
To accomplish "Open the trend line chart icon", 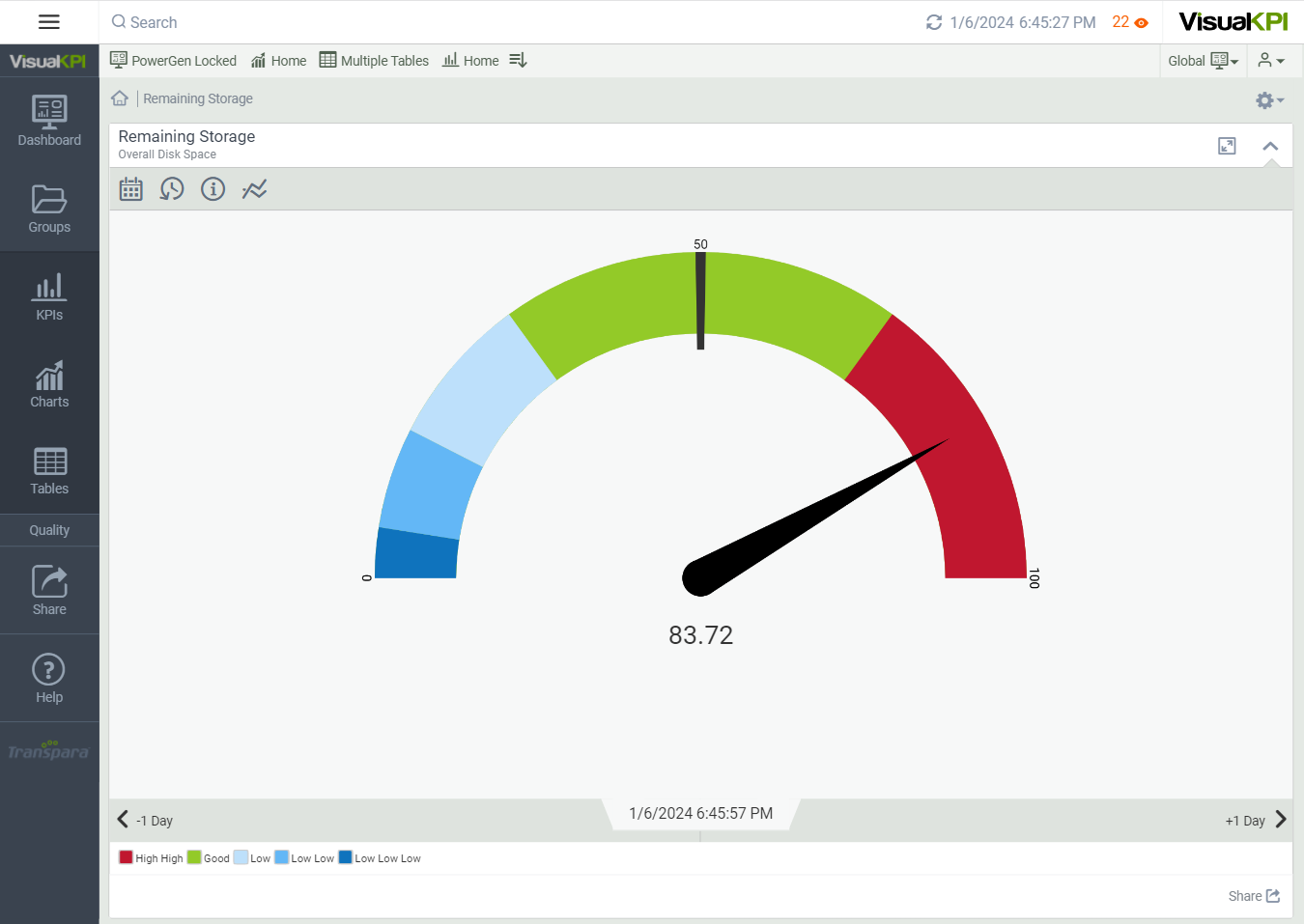I will (254, 189).
